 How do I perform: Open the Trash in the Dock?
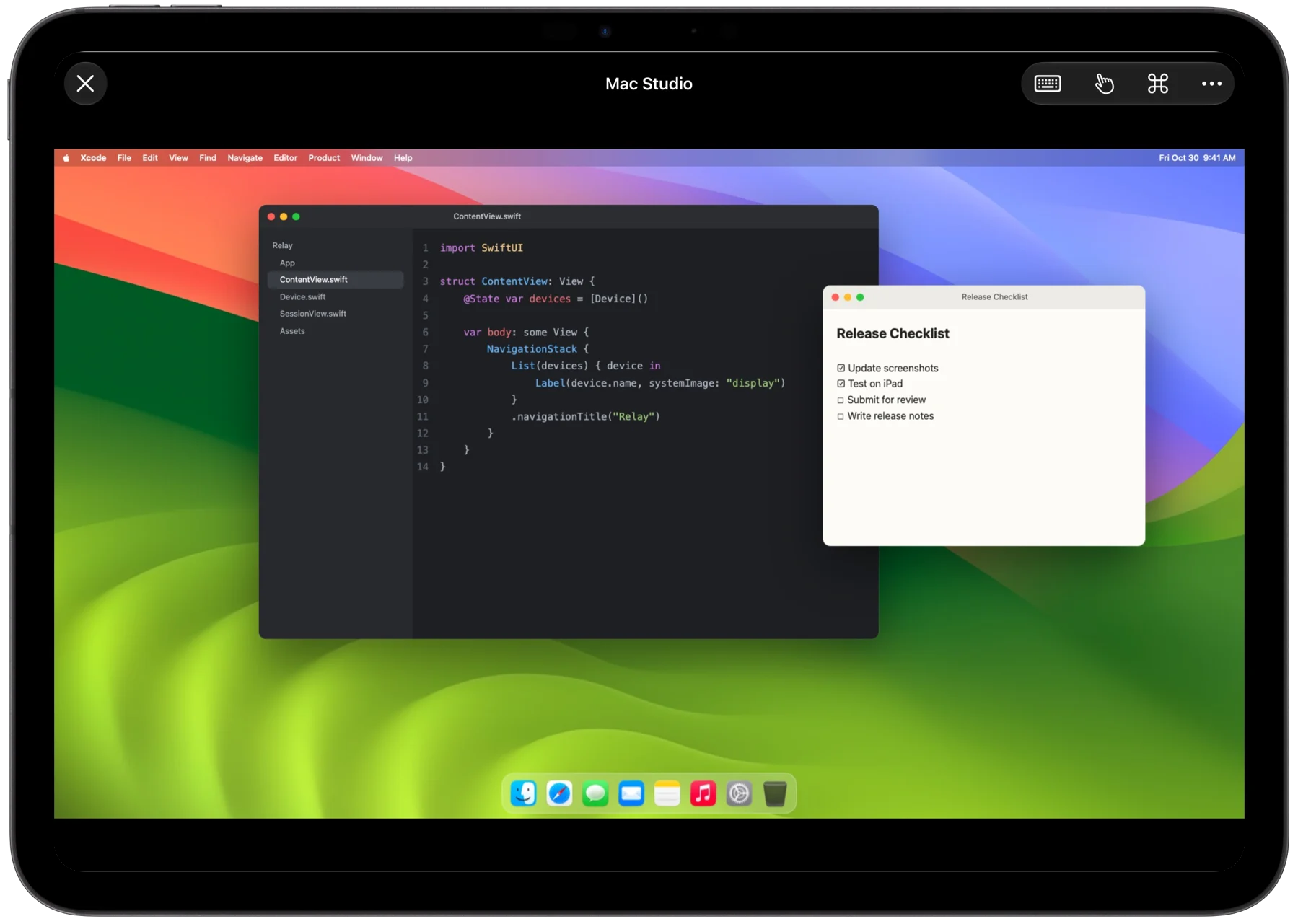776,794
